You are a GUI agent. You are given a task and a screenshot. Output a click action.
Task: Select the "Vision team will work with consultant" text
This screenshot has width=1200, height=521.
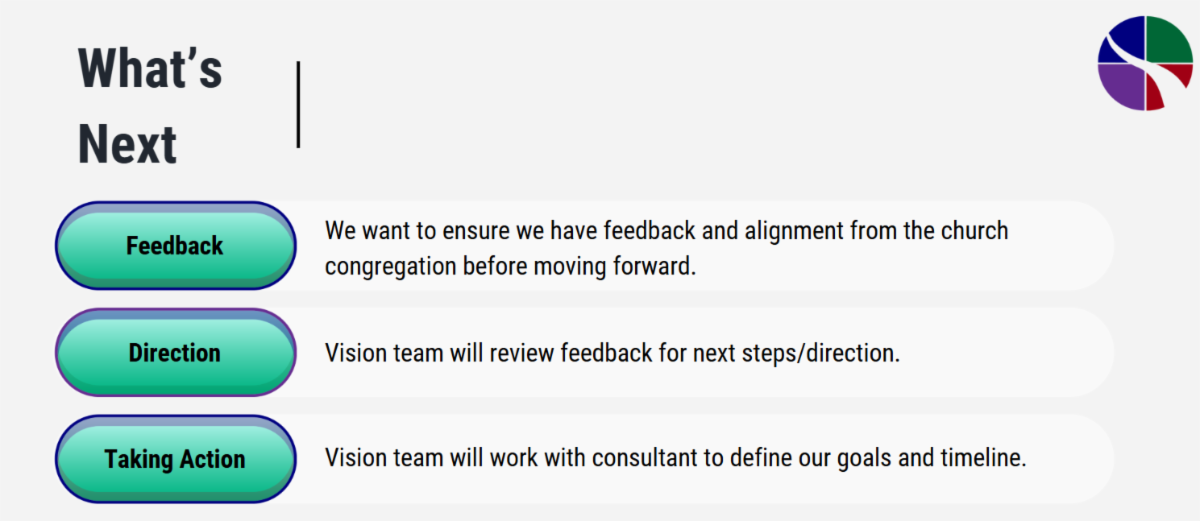pos(675,458)
